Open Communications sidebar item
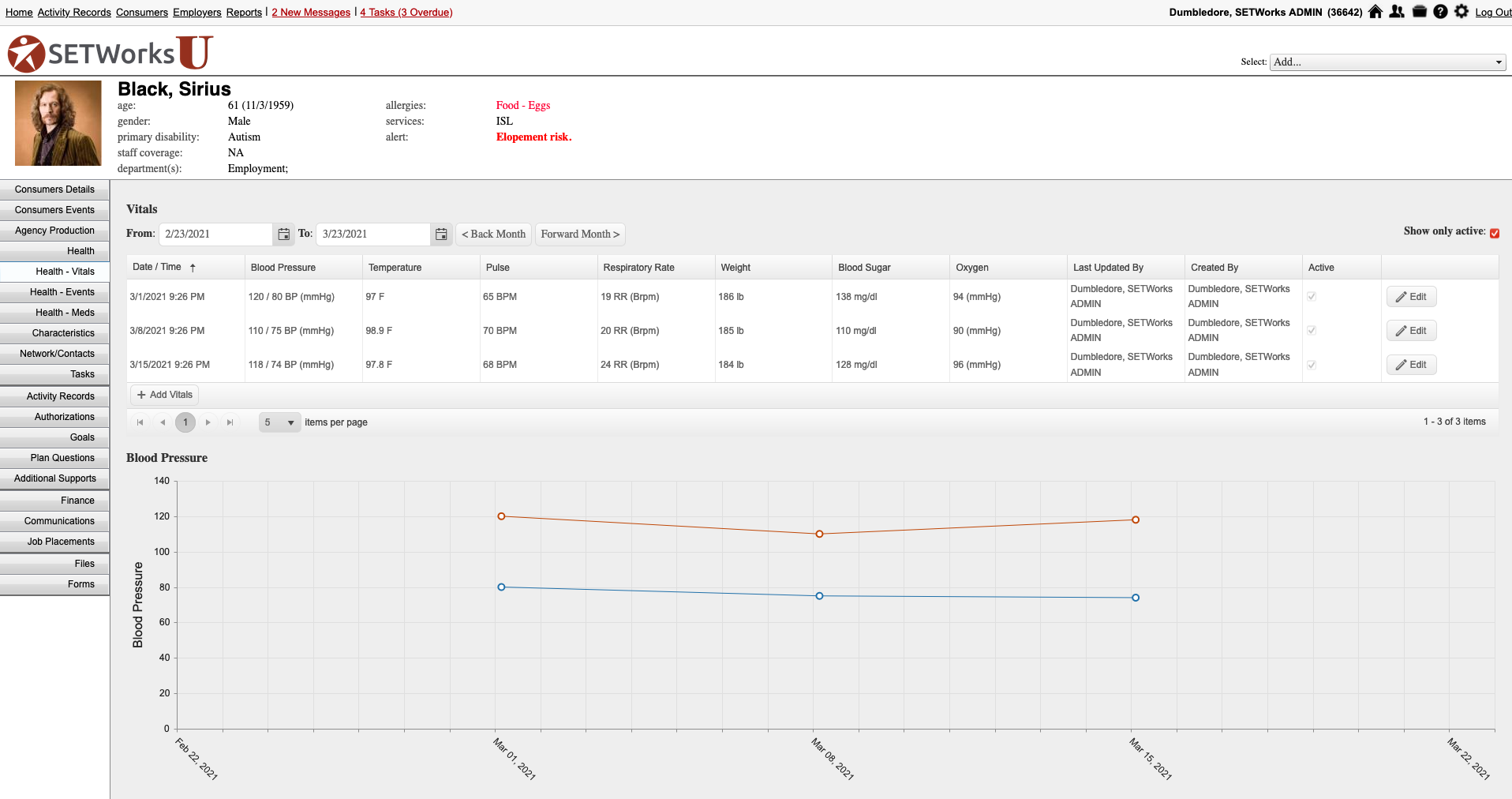 click(54, 521)
